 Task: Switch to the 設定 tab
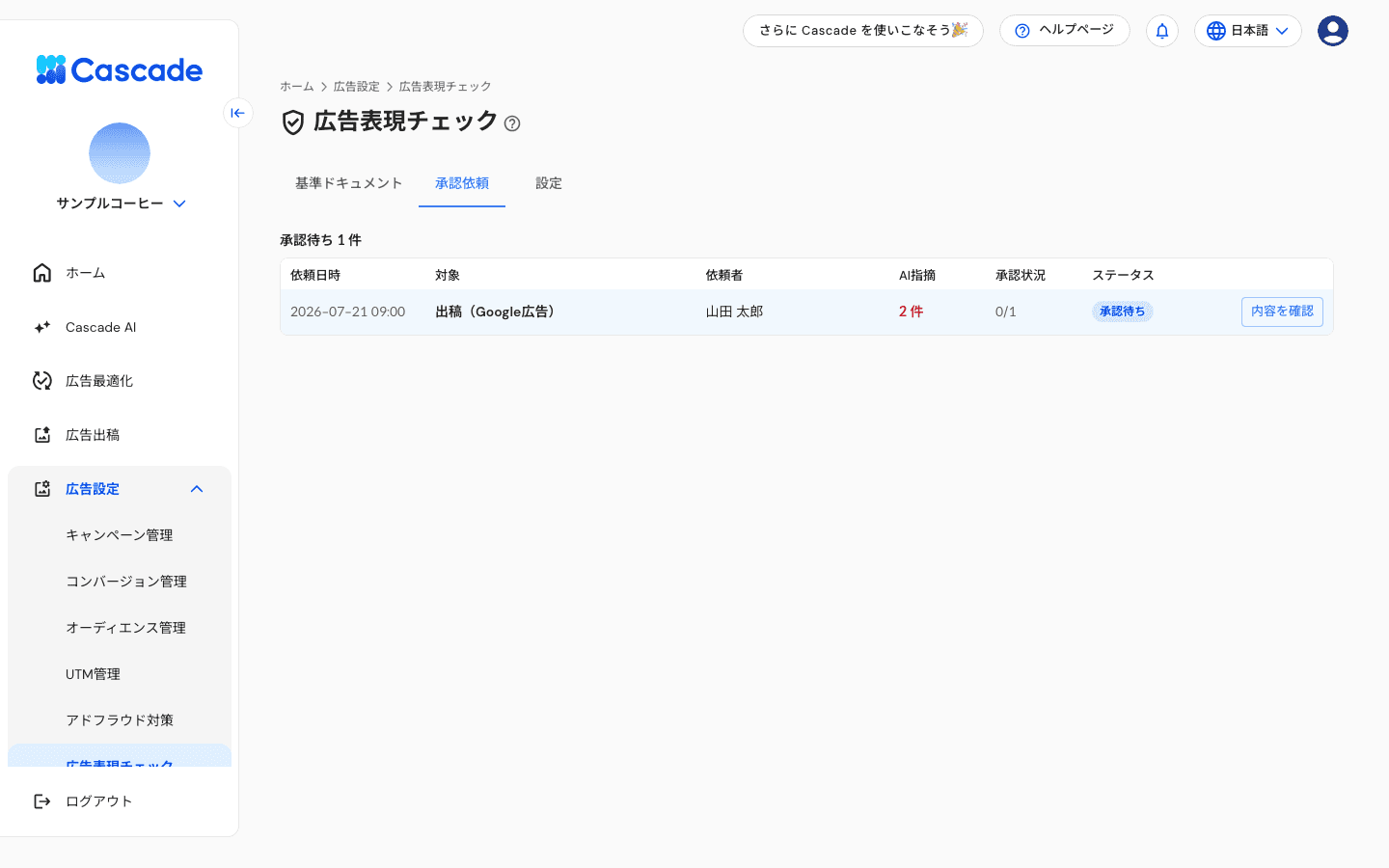click(549, 183)
